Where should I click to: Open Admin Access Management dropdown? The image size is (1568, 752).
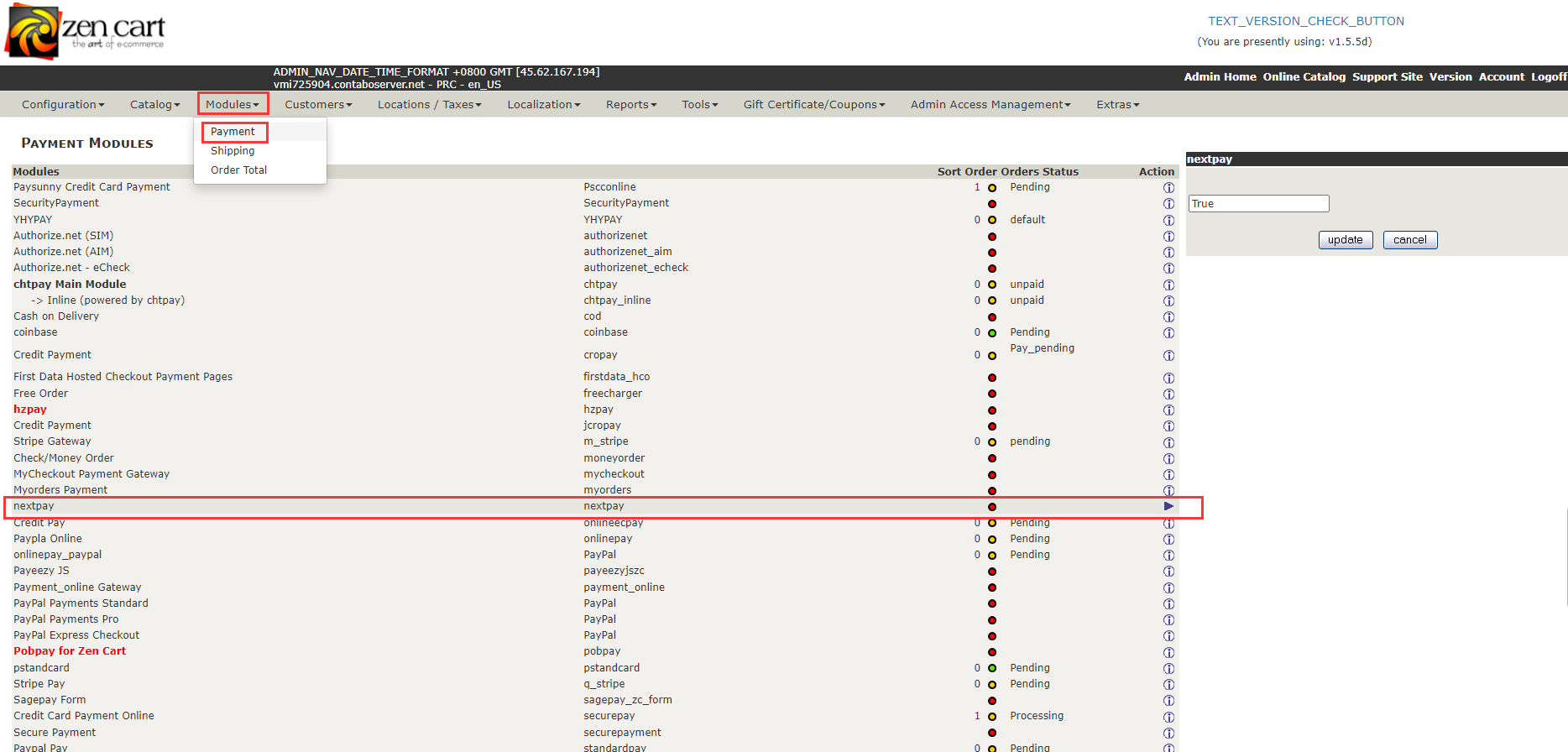click(990, 104)
